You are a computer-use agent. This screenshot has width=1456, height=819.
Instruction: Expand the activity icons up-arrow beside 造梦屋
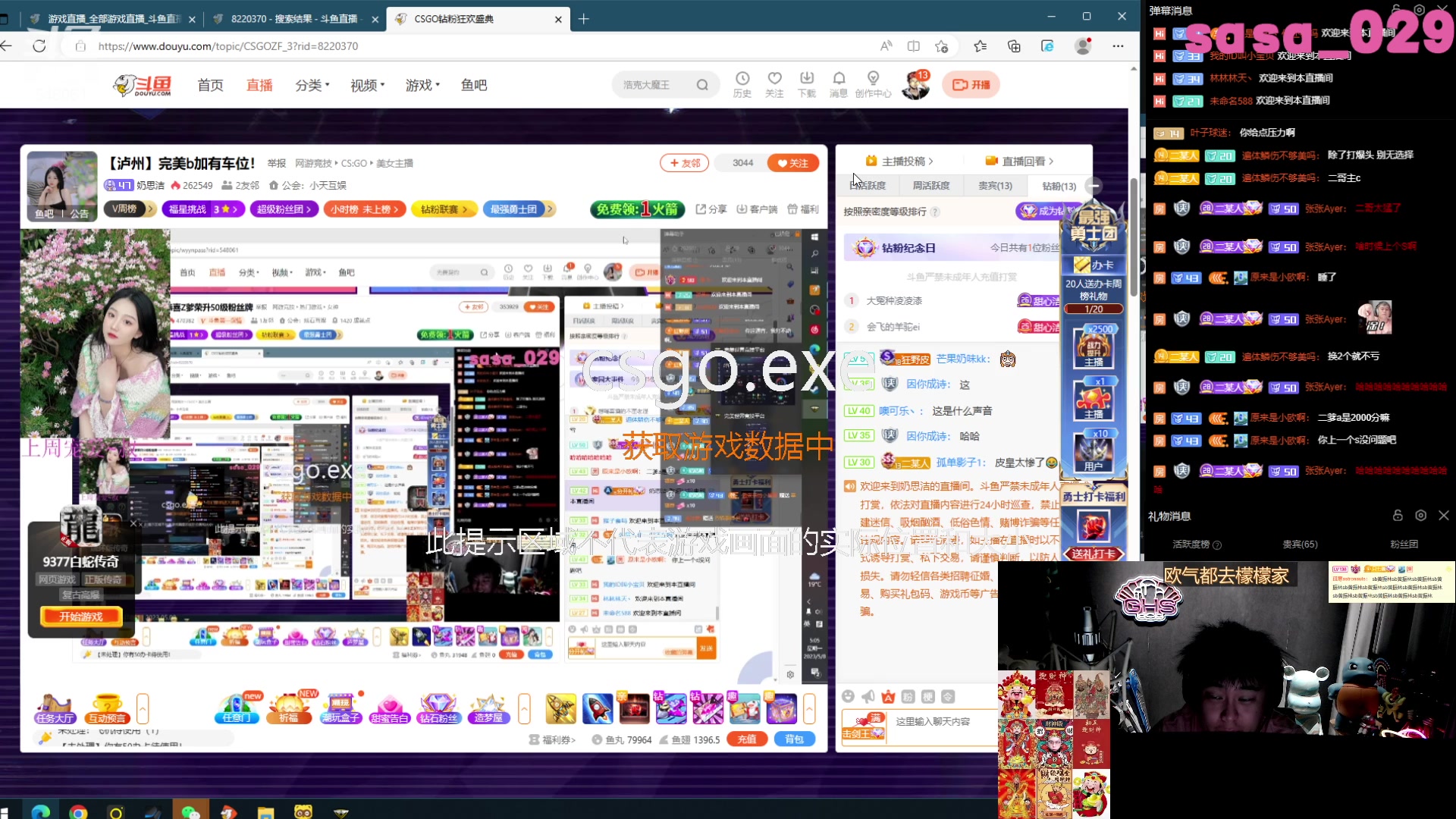(x=524, y=708)
